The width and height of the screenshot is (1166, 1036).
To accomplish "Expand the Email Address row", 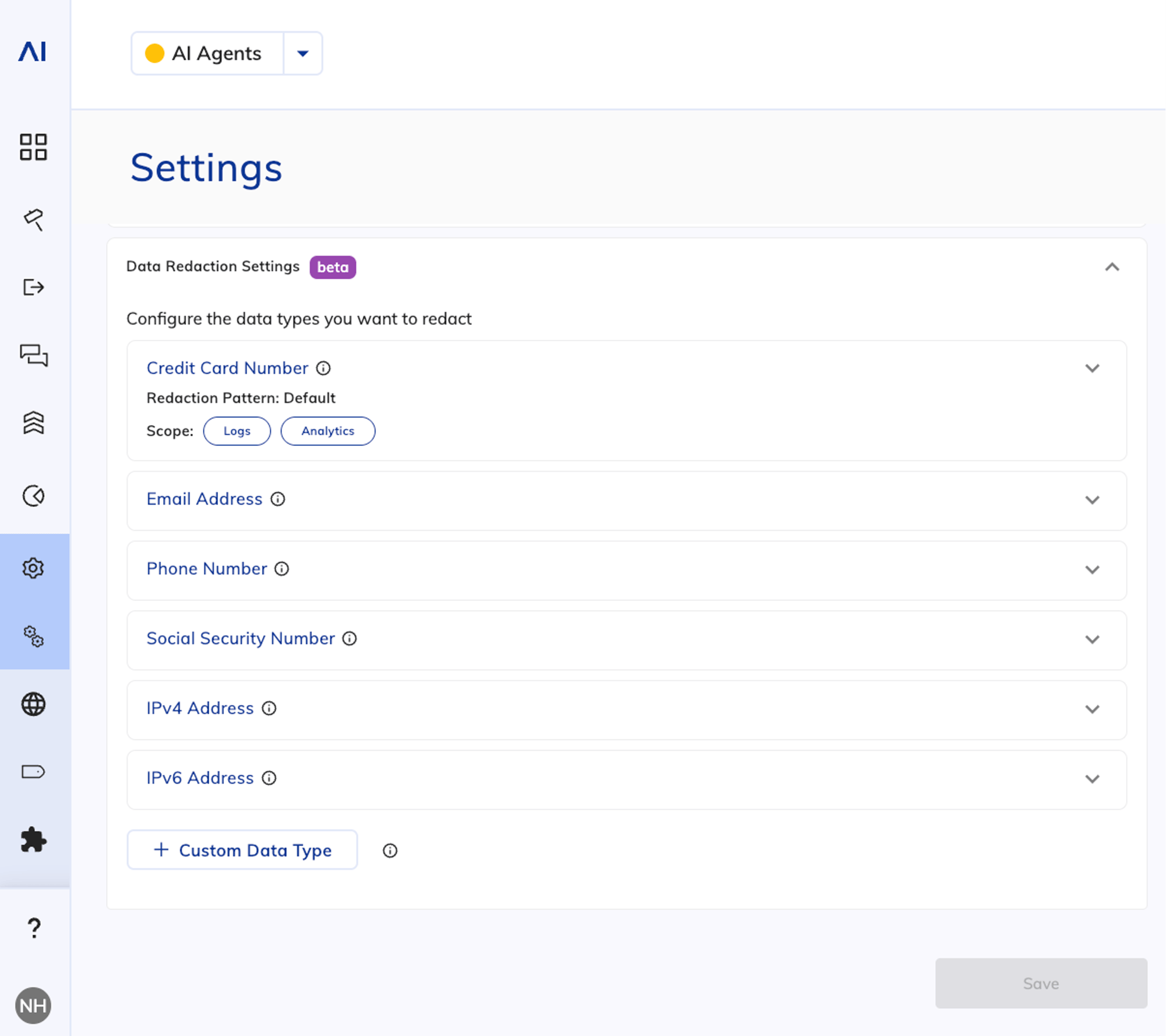I will [x=1092, y=500].
